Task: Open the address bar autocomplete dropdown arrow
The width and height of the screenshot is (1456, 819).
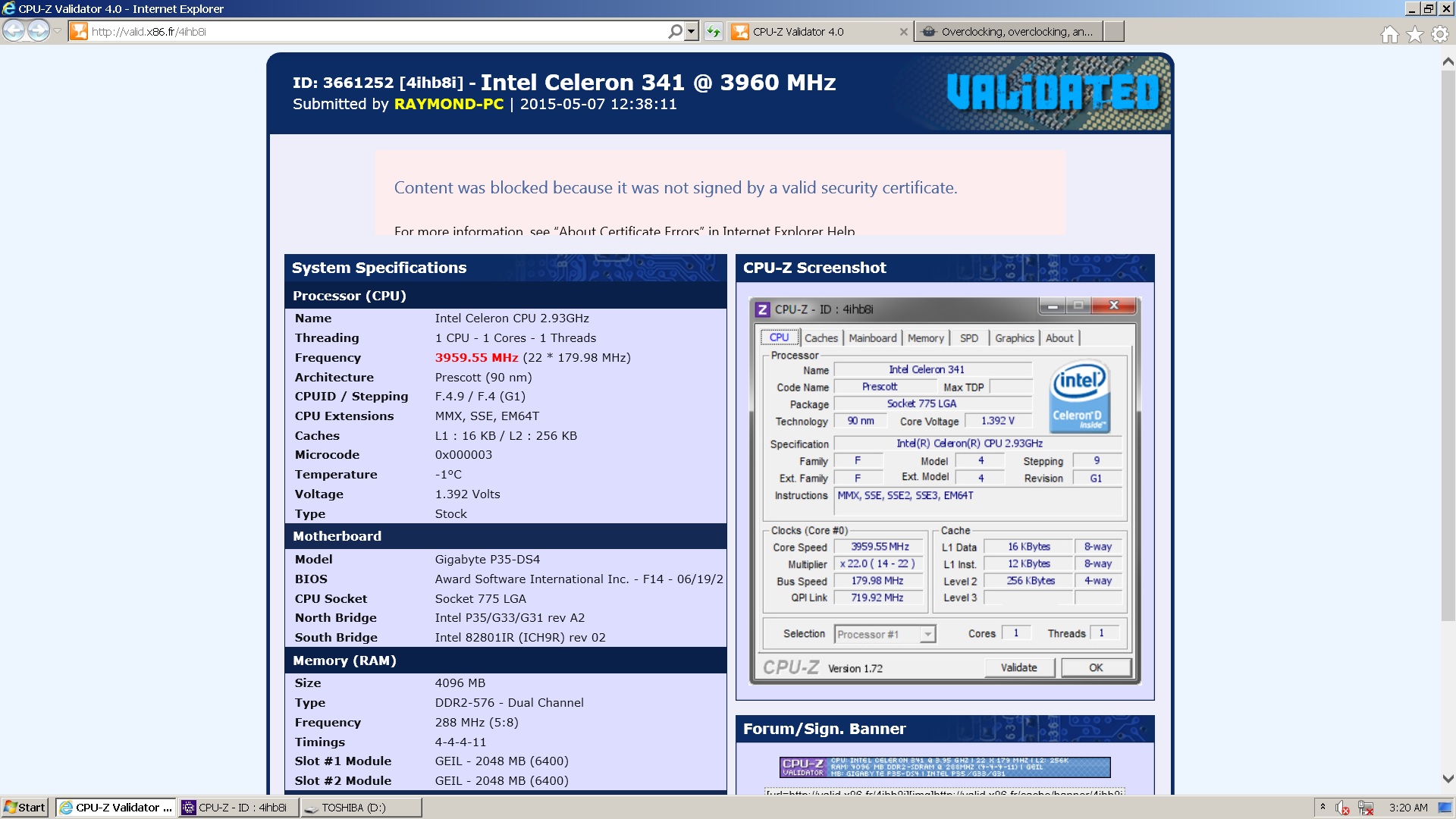Action: coord(691,31)
